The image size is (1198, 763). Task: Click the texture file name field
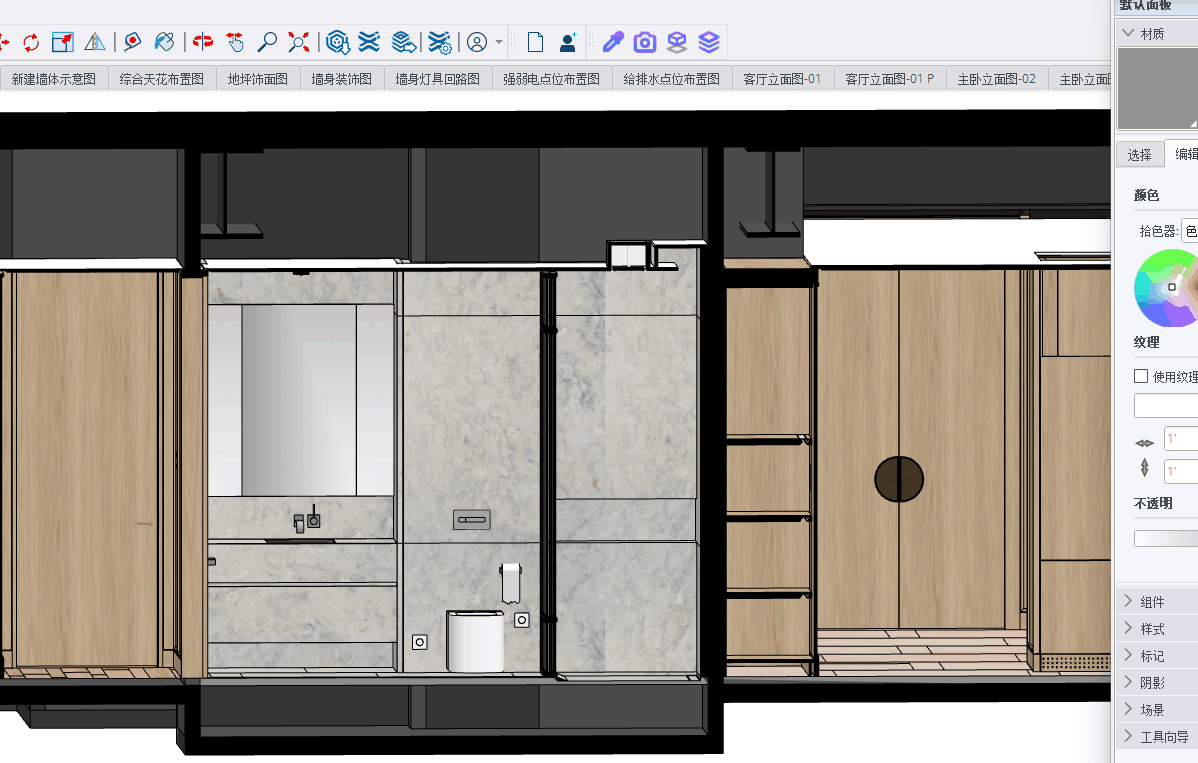1166,406
